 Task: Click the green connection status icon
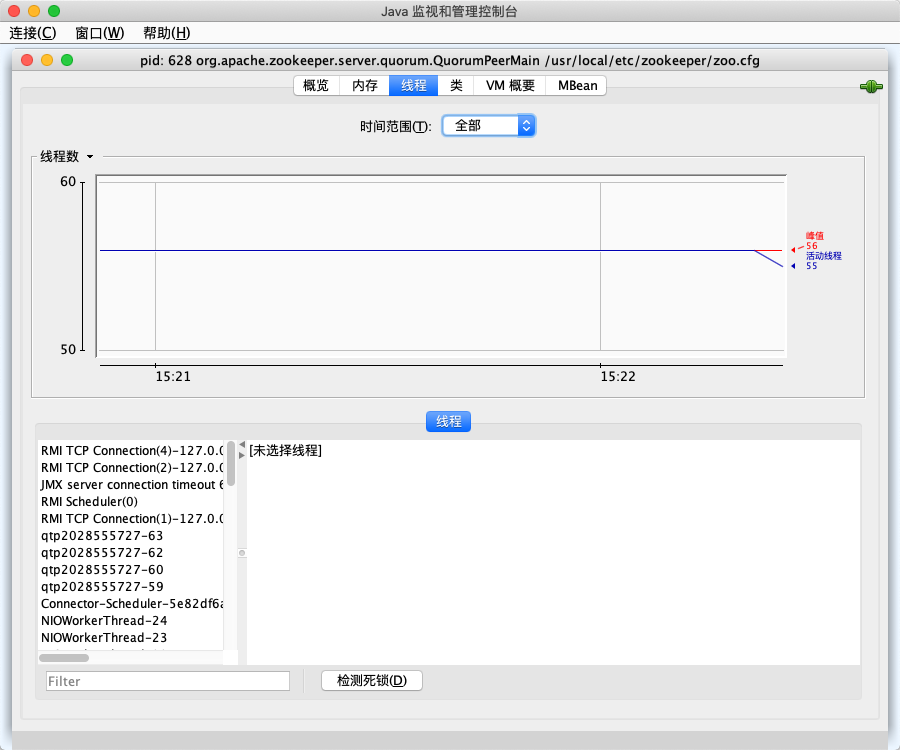pyautogui.click(x=871, y=87)
